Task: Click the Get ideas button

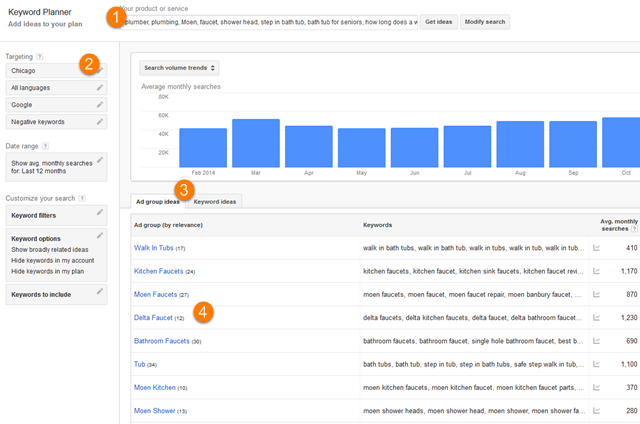Action: [x=439, y=22]
